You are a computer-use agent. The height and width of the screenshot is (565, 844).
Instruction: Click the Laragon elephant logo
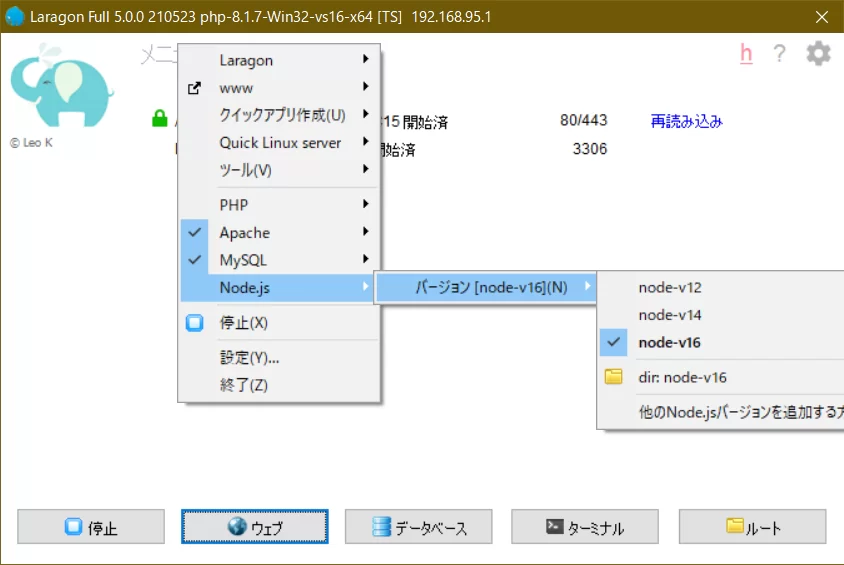62,85
